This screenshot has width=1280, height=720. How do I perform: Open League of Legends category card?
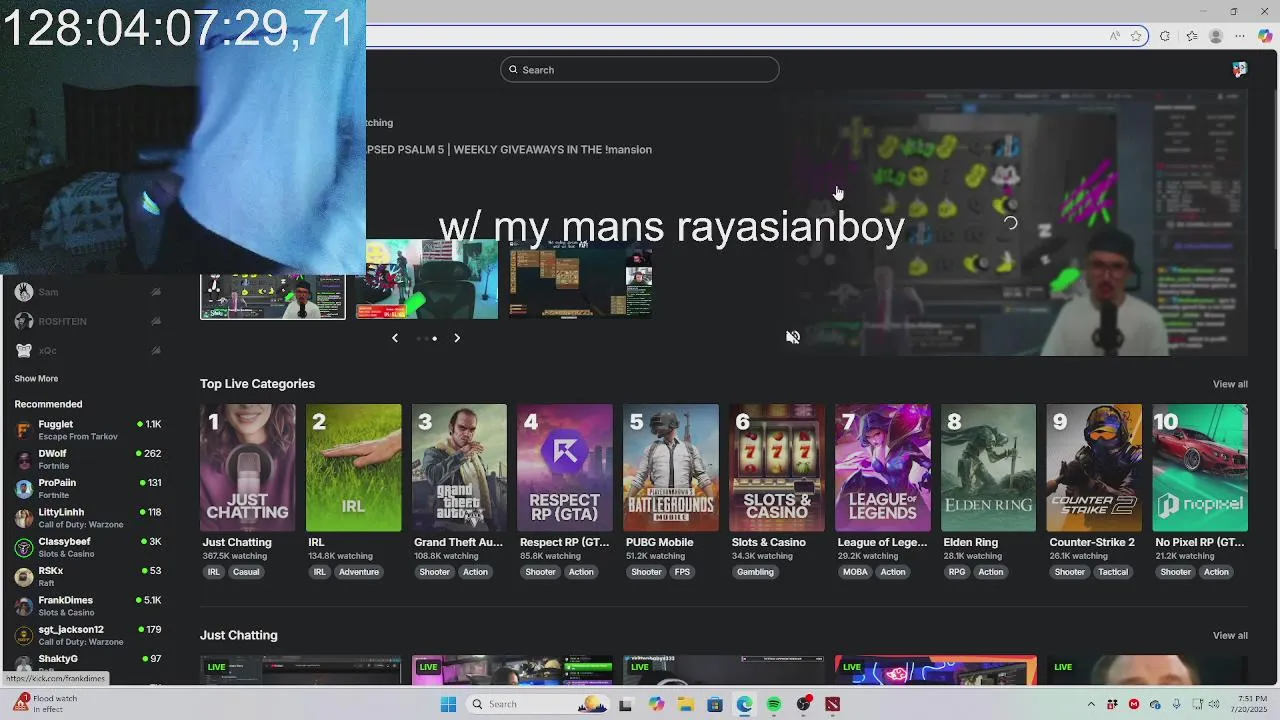883,468
